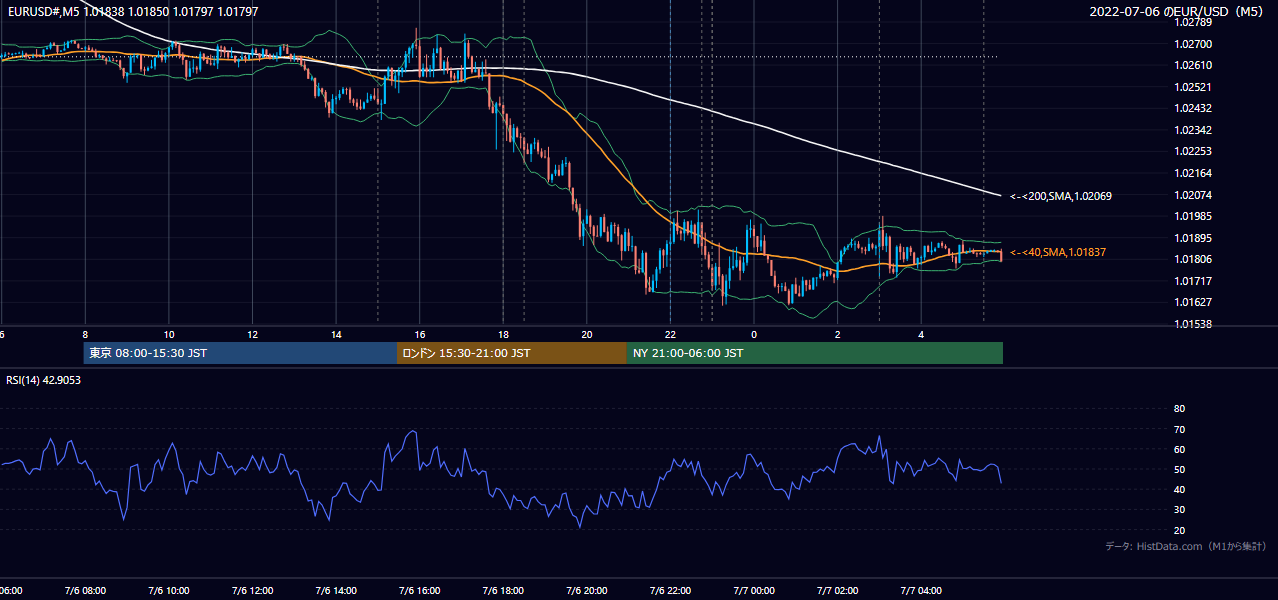This screenshot has width=1278, height=600.
Task: Click hour label 16 below the price chart
Action: click(420, 334)
